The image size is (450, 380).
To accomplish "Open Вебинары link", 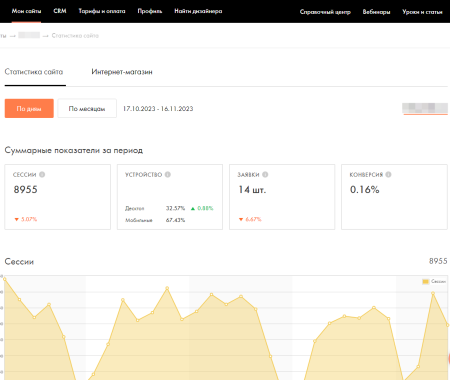I will pyautogui.click(x=376, y=12).
